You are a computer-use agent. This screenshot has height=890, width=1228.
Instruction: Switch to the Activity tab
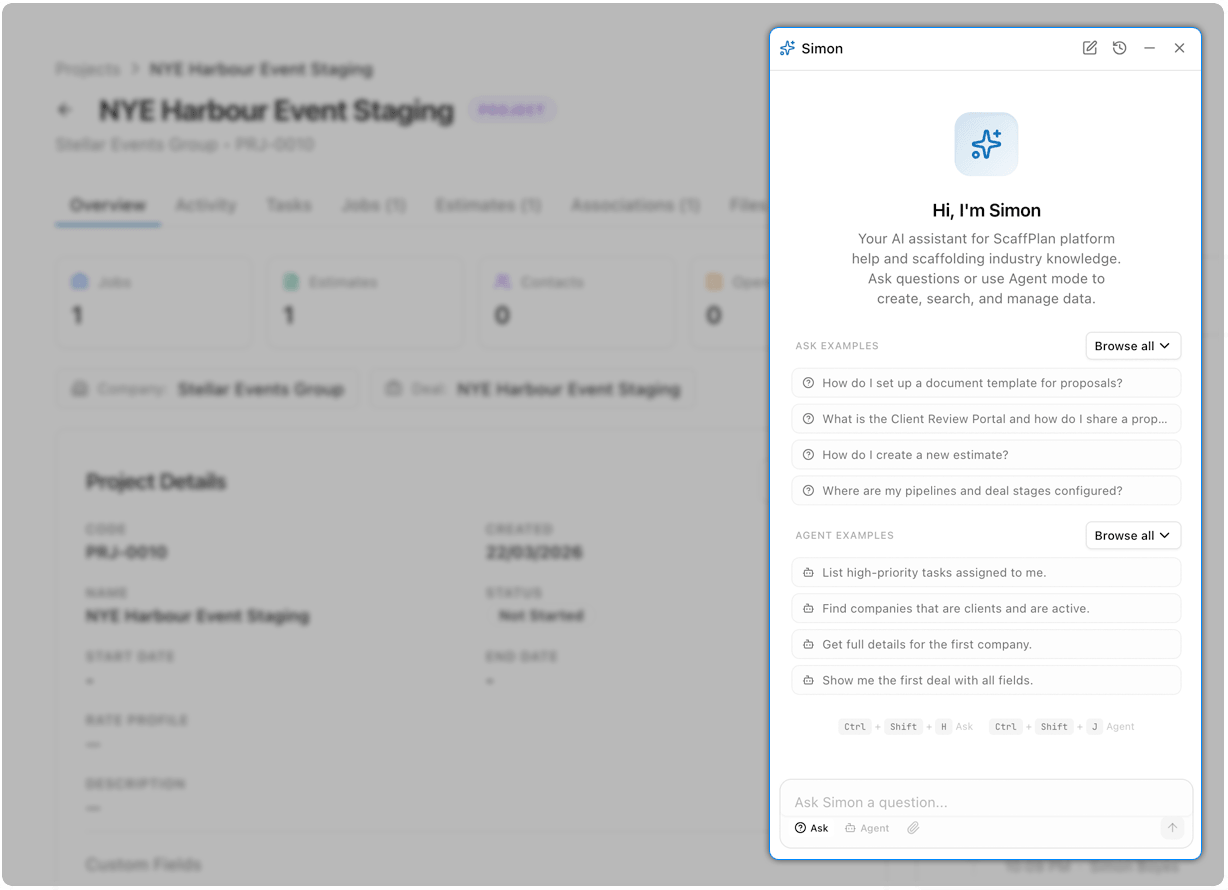[206, 205]
